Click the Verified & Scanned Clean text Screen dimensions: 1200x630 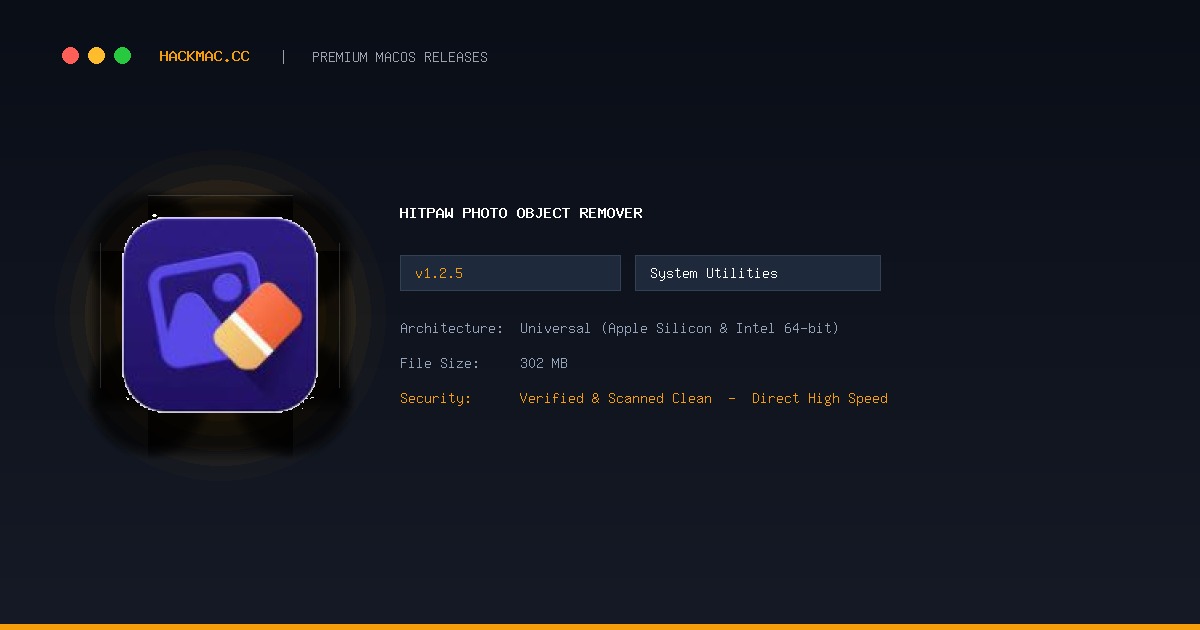pos(616,398)
